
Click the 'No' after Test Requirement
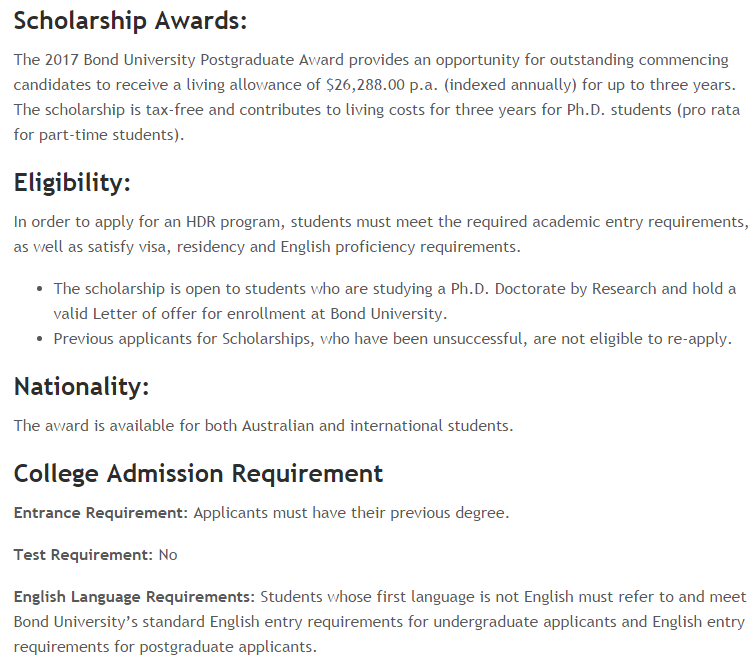coord(168,555)
